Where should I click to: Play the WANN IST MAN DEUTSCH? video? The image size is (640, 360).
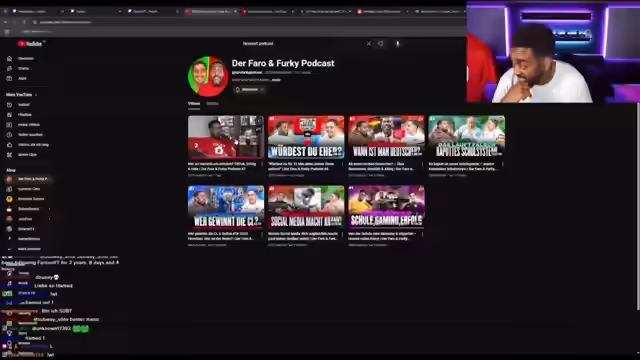[x=386, y=137]
